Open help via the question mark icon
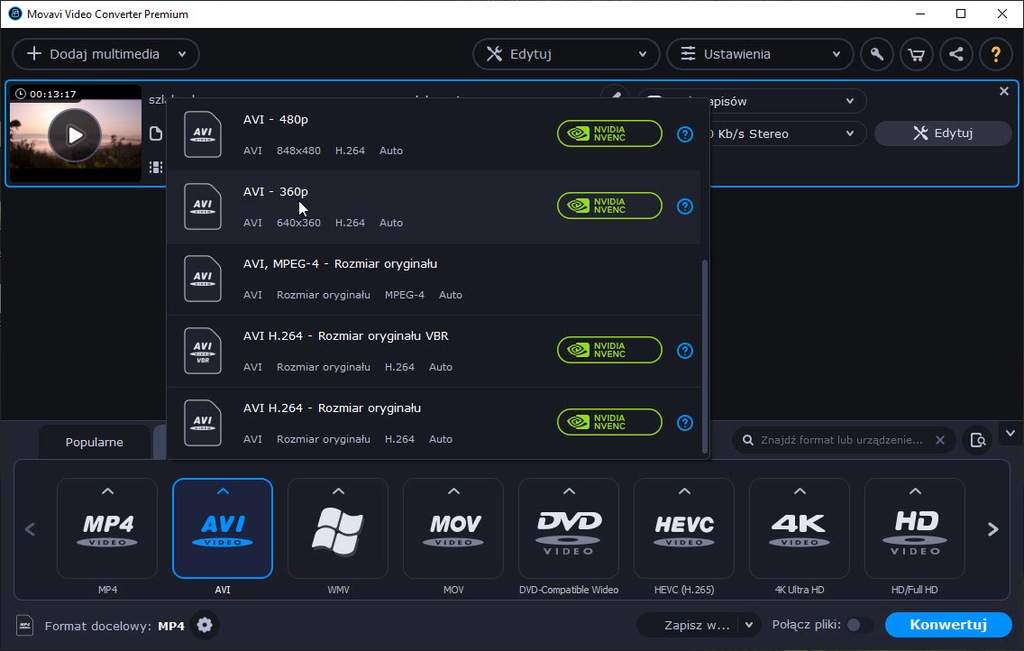The width and height of the screenshot is (1024, 651). [995, 54]
